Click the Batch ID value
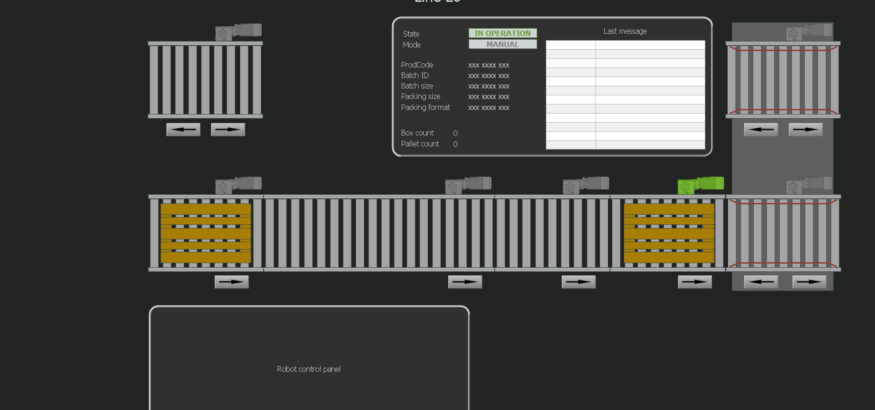875x410 pixels. coord(489,76)
